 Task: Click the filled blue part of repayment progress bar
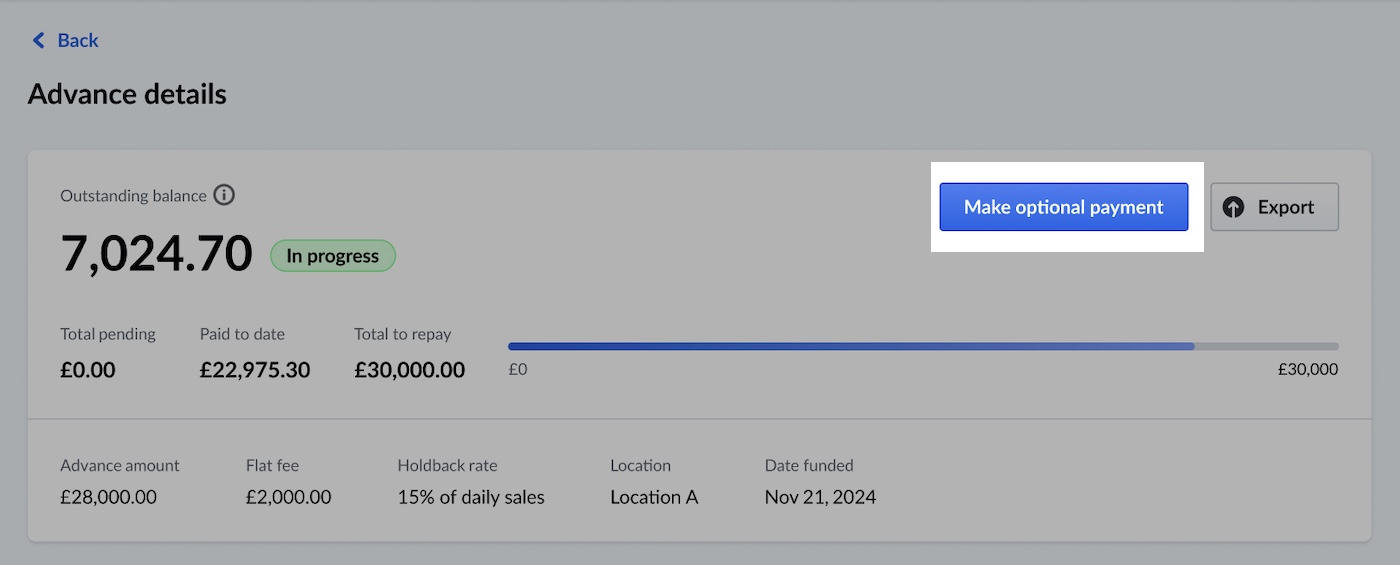[x=850, y=346]
